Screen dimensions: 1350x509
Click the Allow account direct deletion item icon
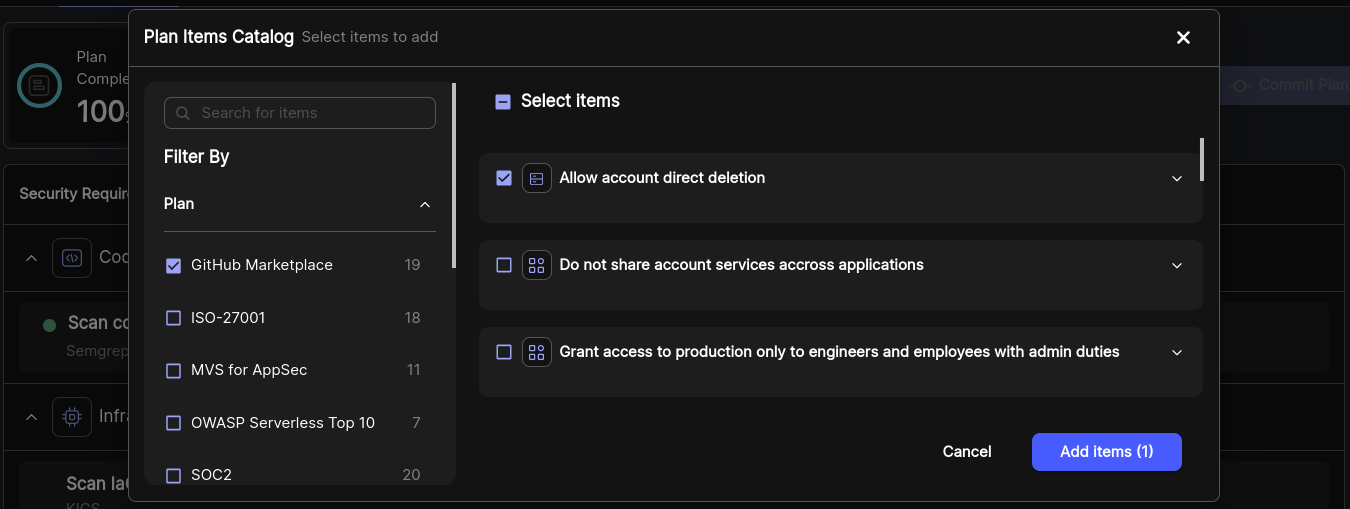(537, 178)
